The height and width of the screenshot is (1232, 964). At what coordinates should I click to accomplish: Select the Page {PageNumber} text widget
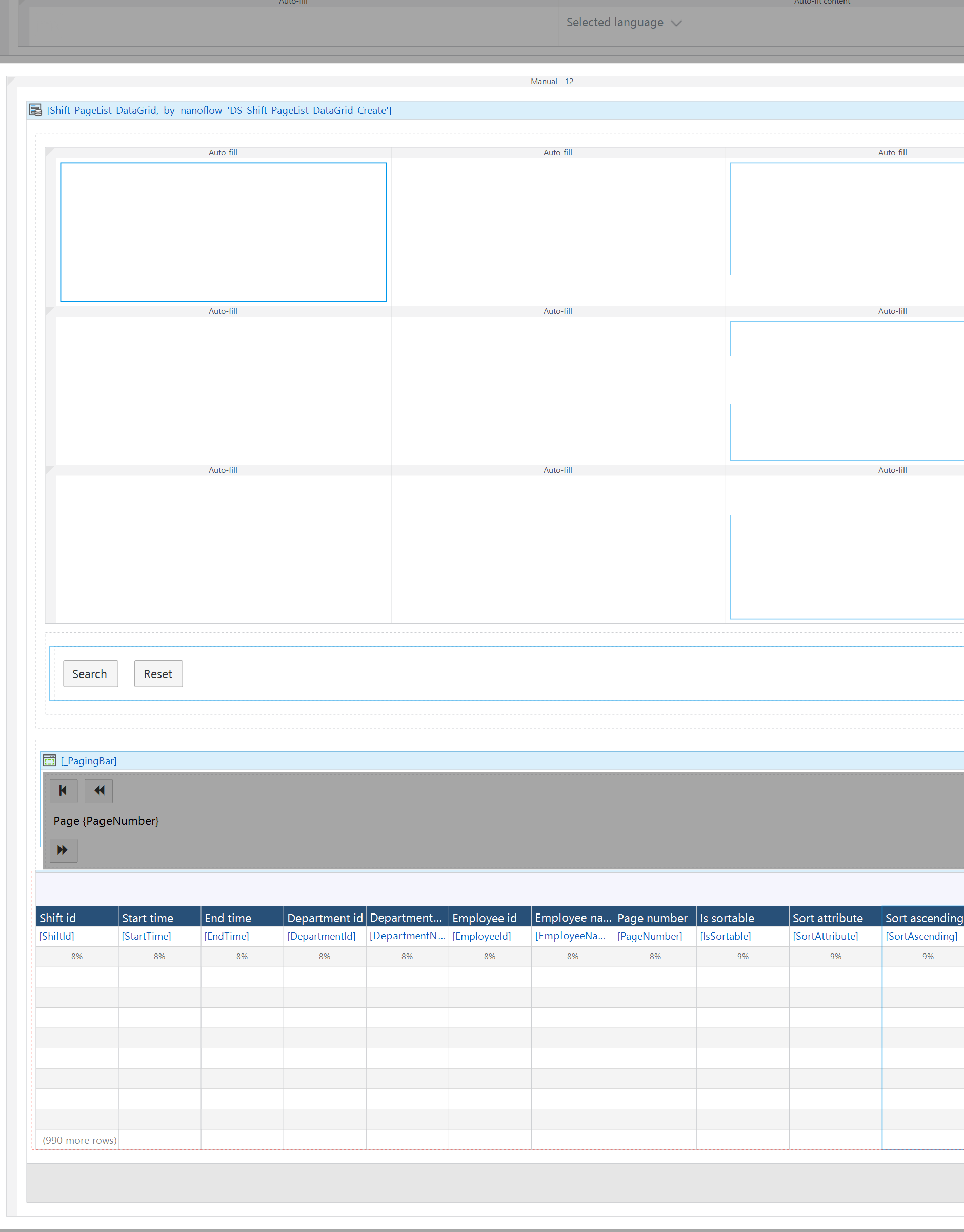[106, 820]
